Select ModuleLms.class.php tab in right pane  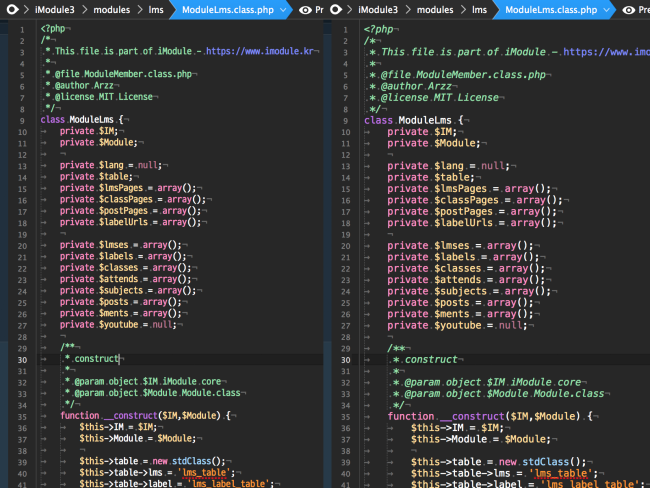coord(551,9)
